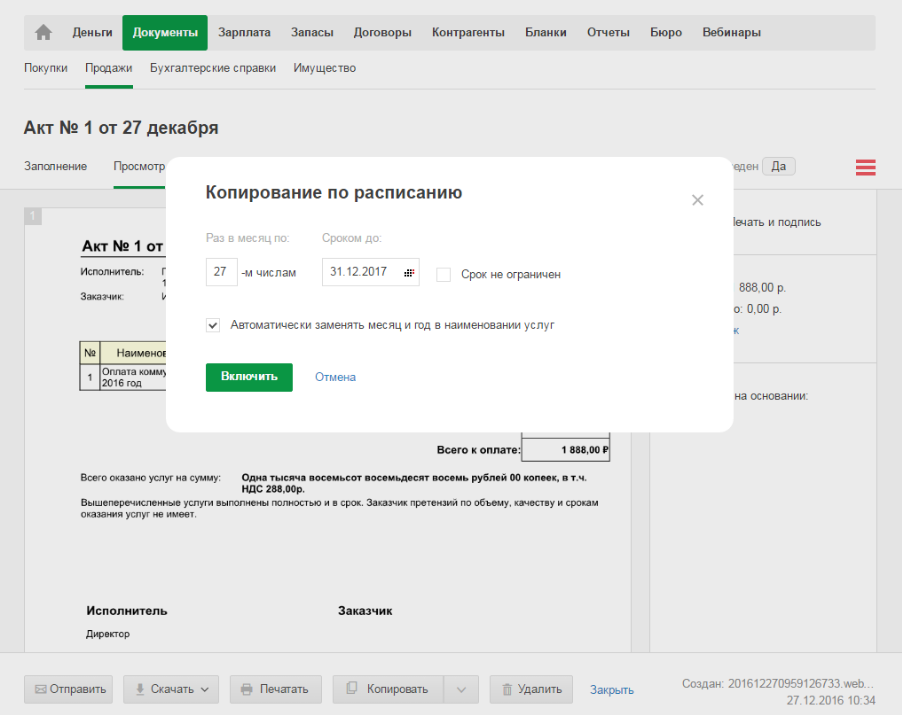Open the Бланки menu
This screenshot has width=902, height=715.
tap(545, 32)
